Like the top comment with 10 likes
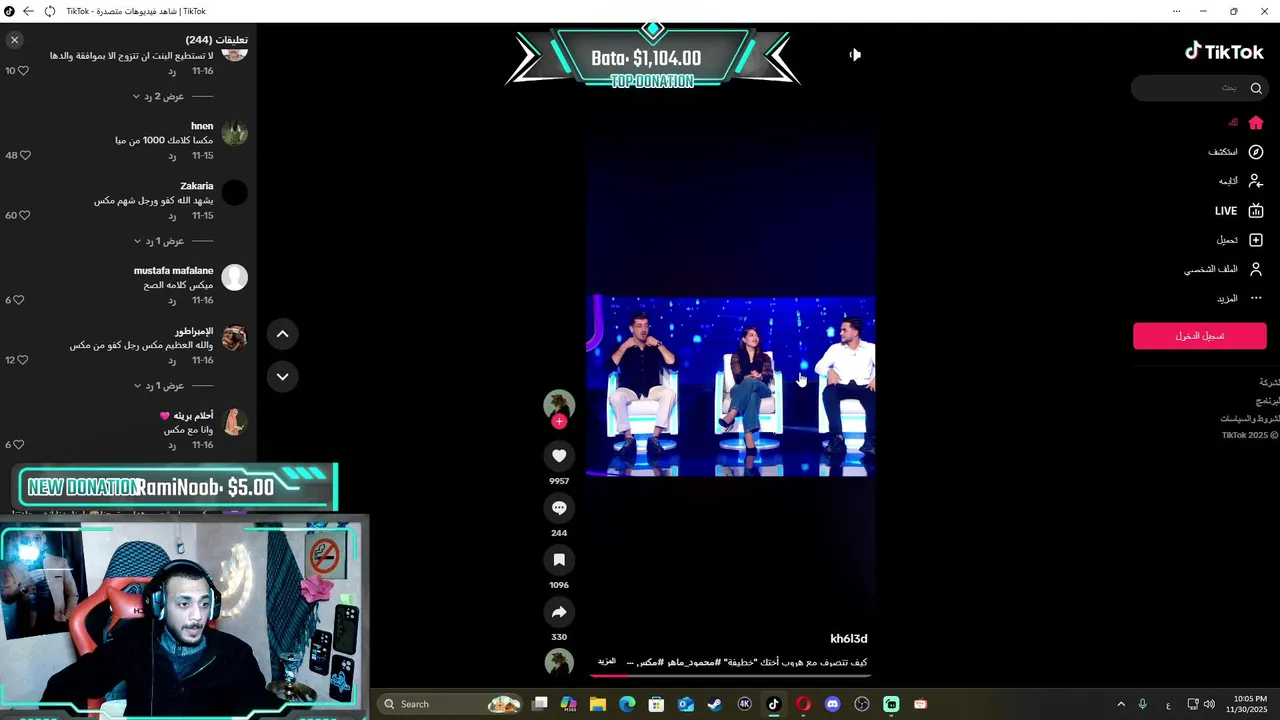 25,71
